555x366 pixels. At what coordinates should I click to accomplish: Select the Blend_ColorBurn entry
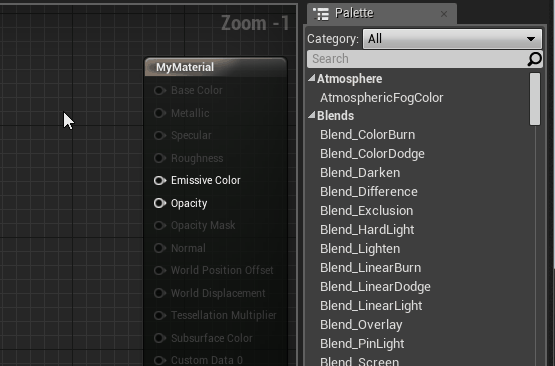point(367,135)
